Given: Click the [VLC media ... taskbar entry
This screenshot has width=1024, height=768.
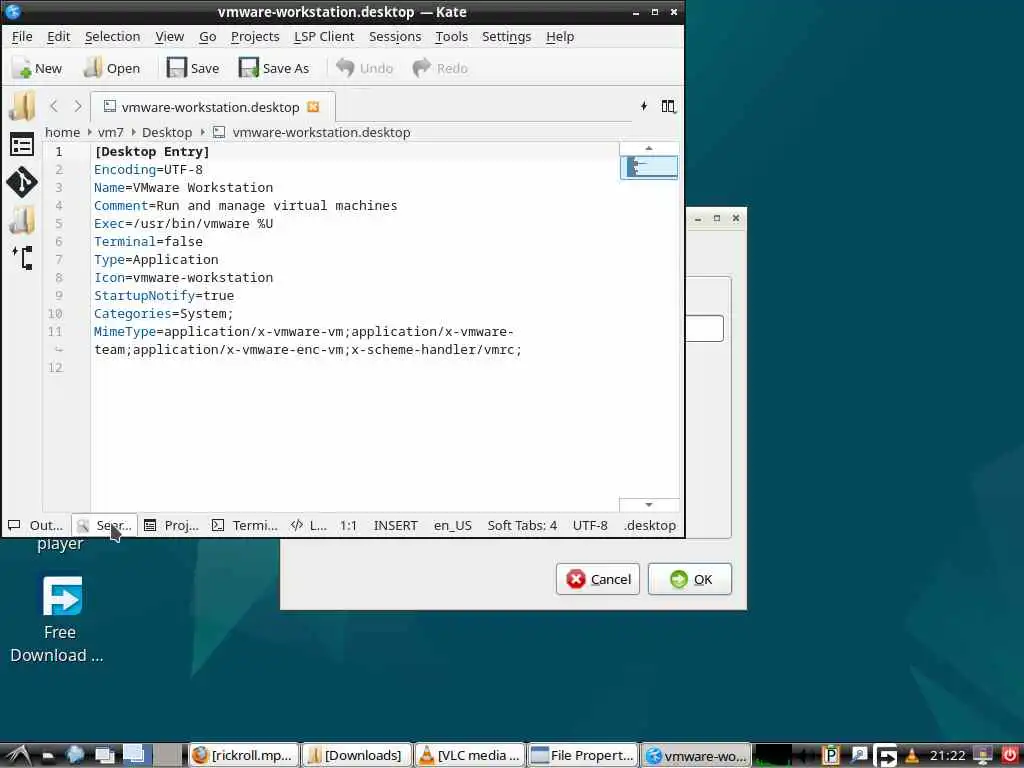Looking at the screenshot, I should pyautogui.click(x=470, y=756).
